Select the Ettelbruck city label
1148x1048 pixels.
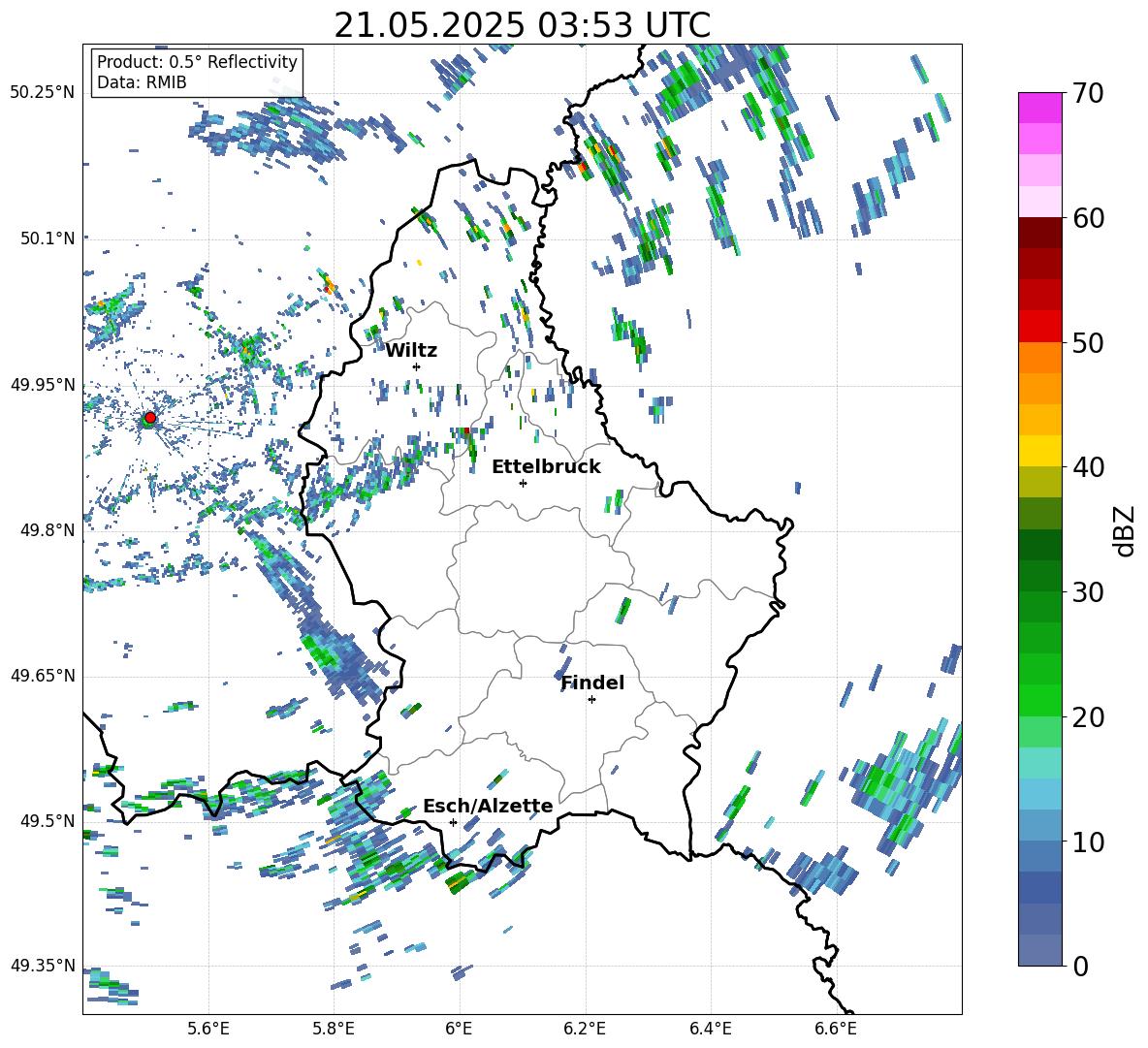546,467
